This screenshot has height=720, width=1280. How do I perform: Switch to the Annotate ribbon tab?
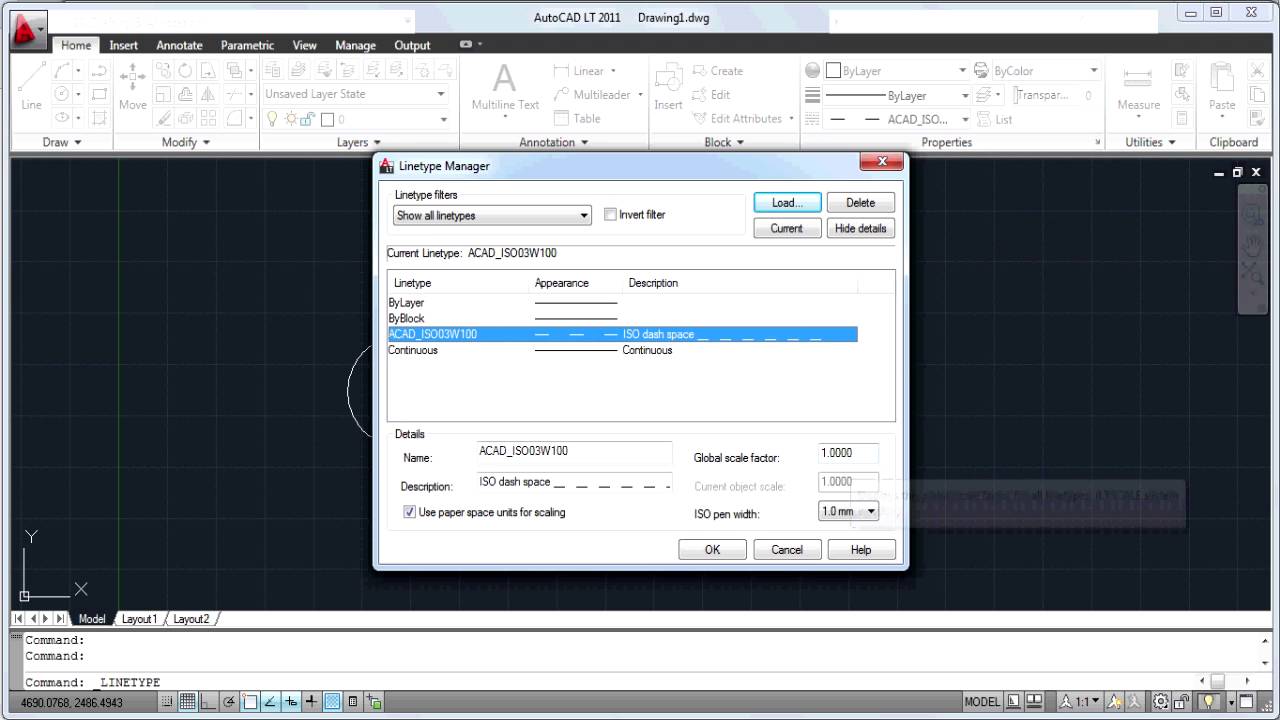(180, 45)
